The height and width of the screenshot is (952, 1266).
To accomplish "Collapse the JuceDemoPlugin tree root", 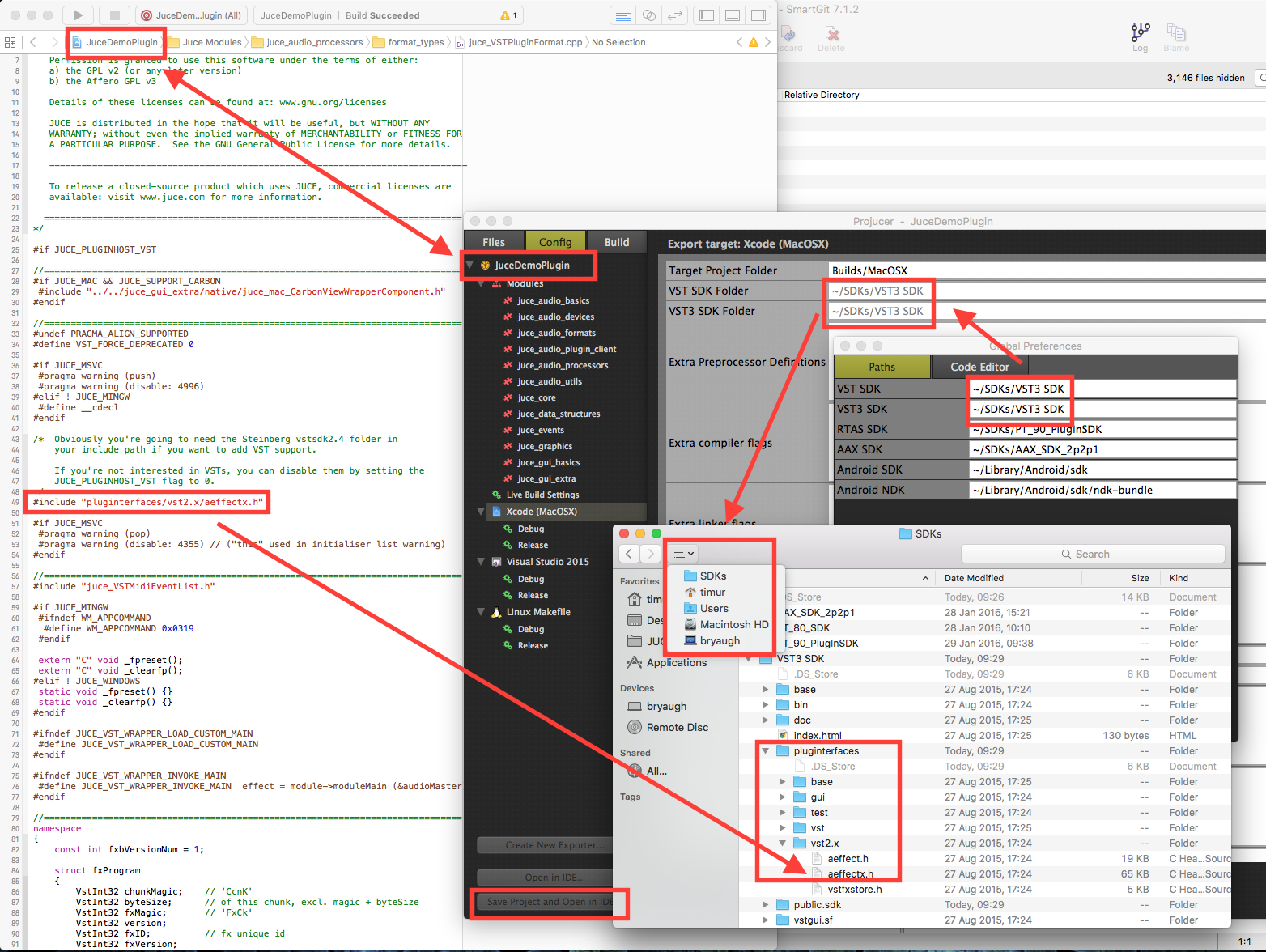I will (469, 265).
